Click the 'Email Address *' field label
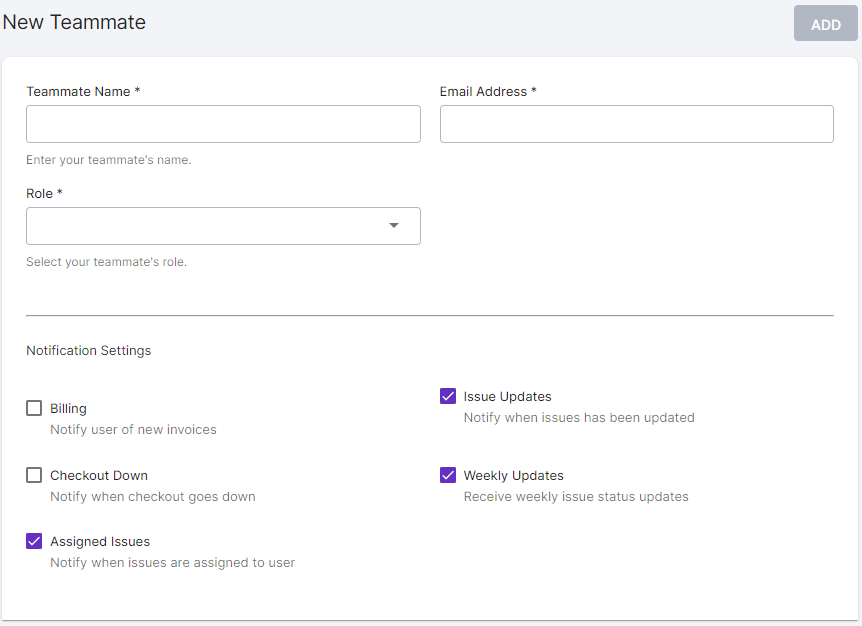 click(488, 91)
